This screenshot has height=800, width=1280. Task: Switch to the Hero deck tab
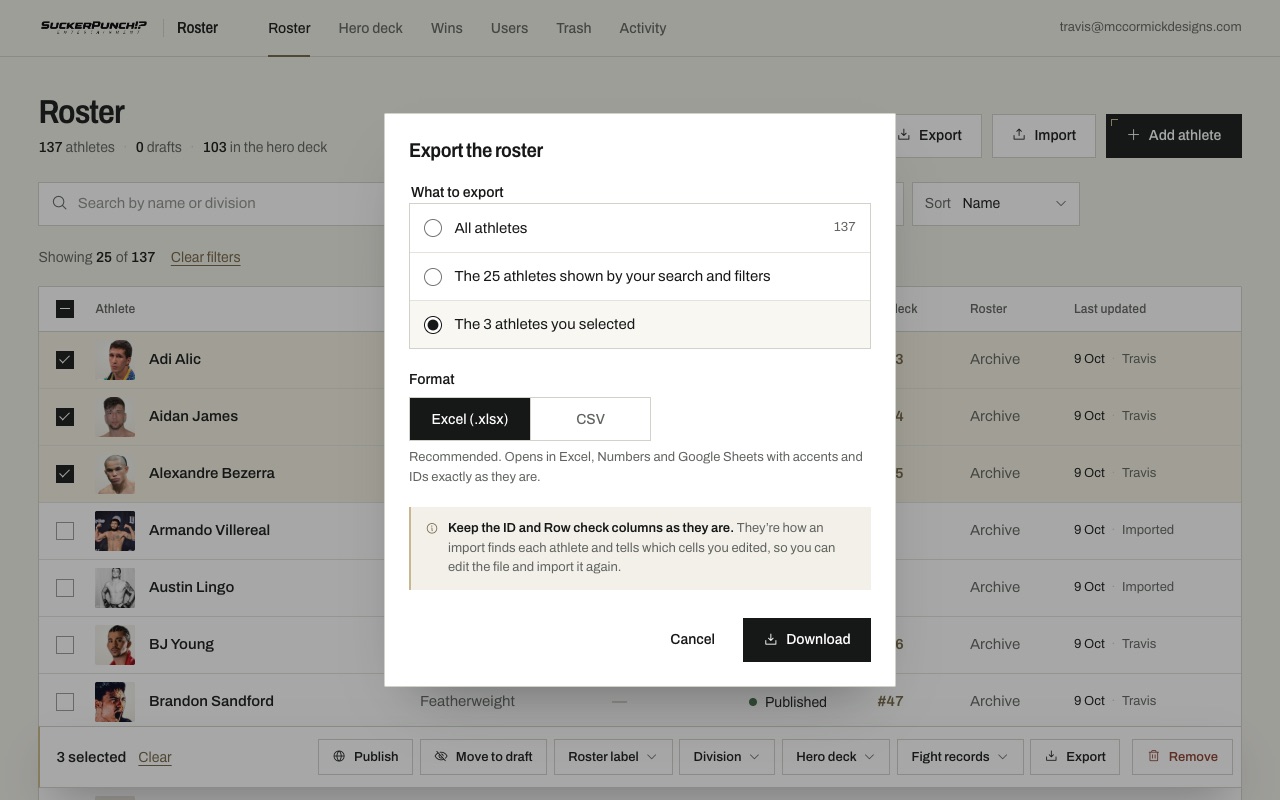370,28
